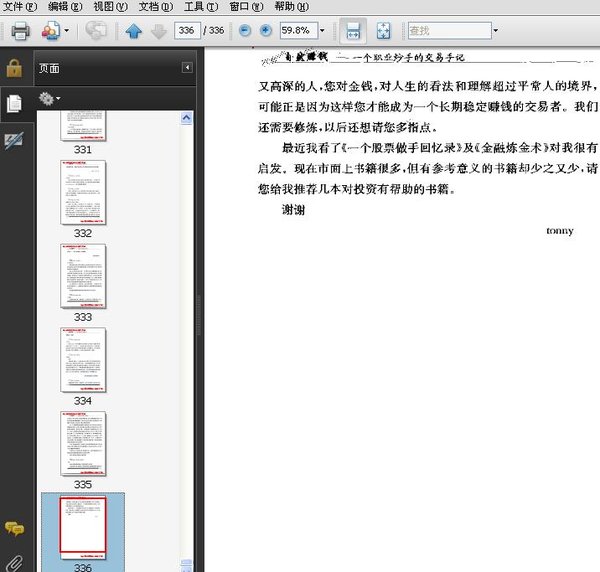Select the fit one full page icon
This screenshot has height=572, width=600.
[x=383, y=31]
